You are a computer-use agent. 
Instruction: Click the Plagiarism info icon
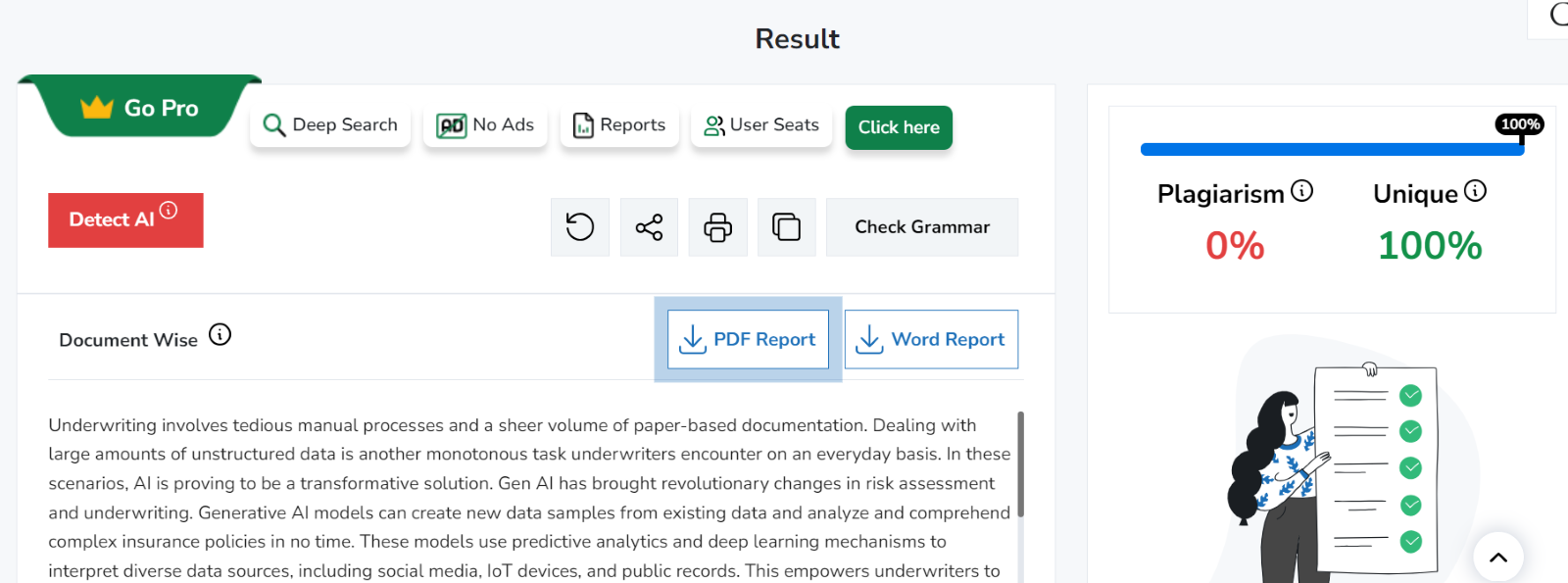(x=1301, y=191)
